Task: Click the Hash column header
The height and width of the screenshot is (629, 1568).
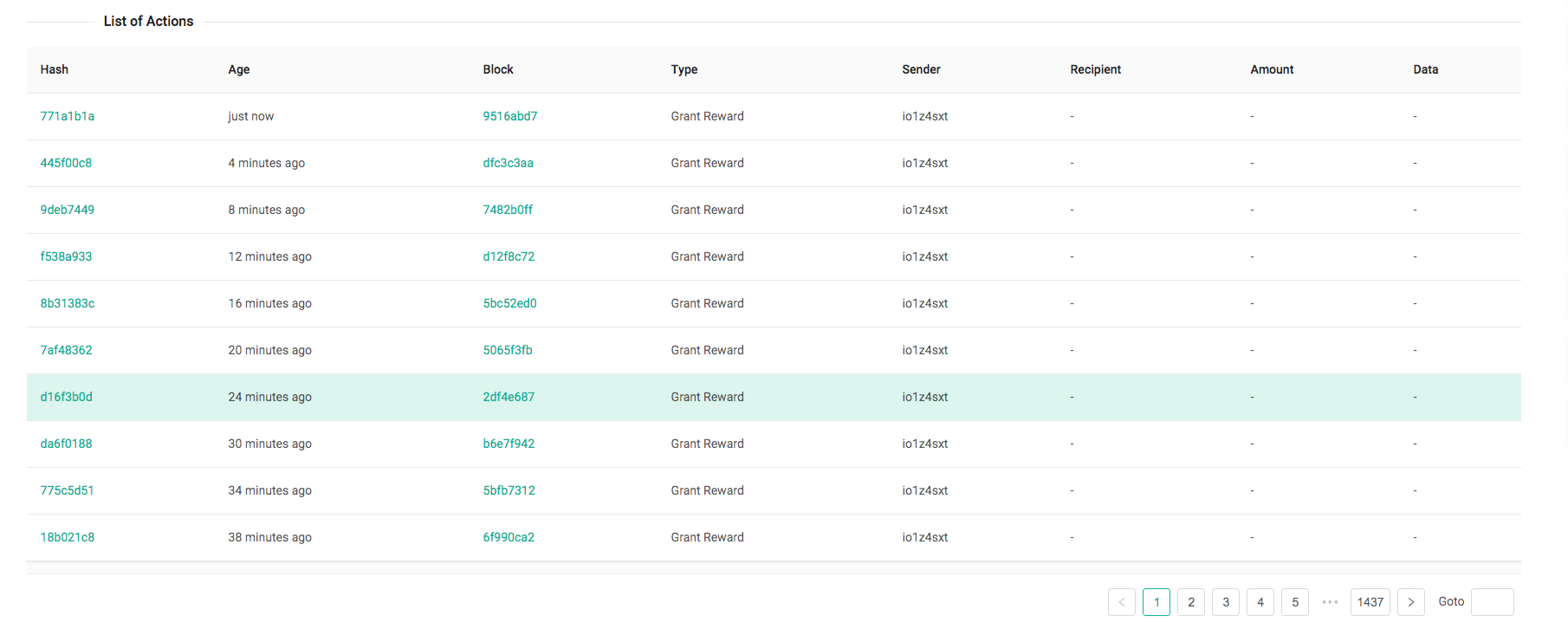Action: [x=55, y=69]
